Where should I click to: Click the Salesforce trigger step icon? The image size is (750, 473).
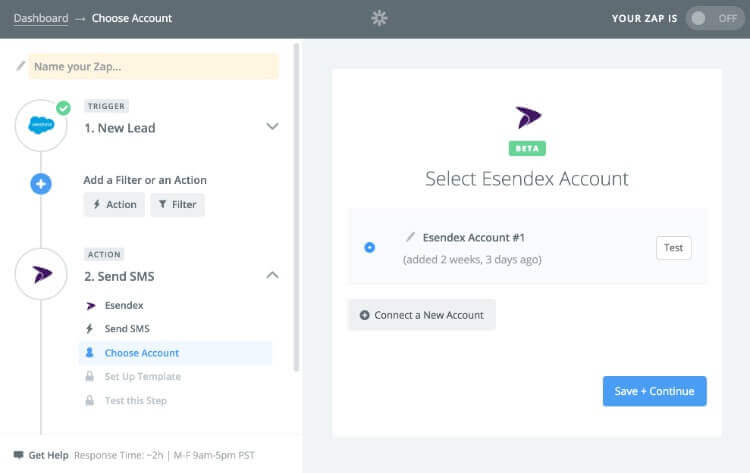(x=41, y=125)
